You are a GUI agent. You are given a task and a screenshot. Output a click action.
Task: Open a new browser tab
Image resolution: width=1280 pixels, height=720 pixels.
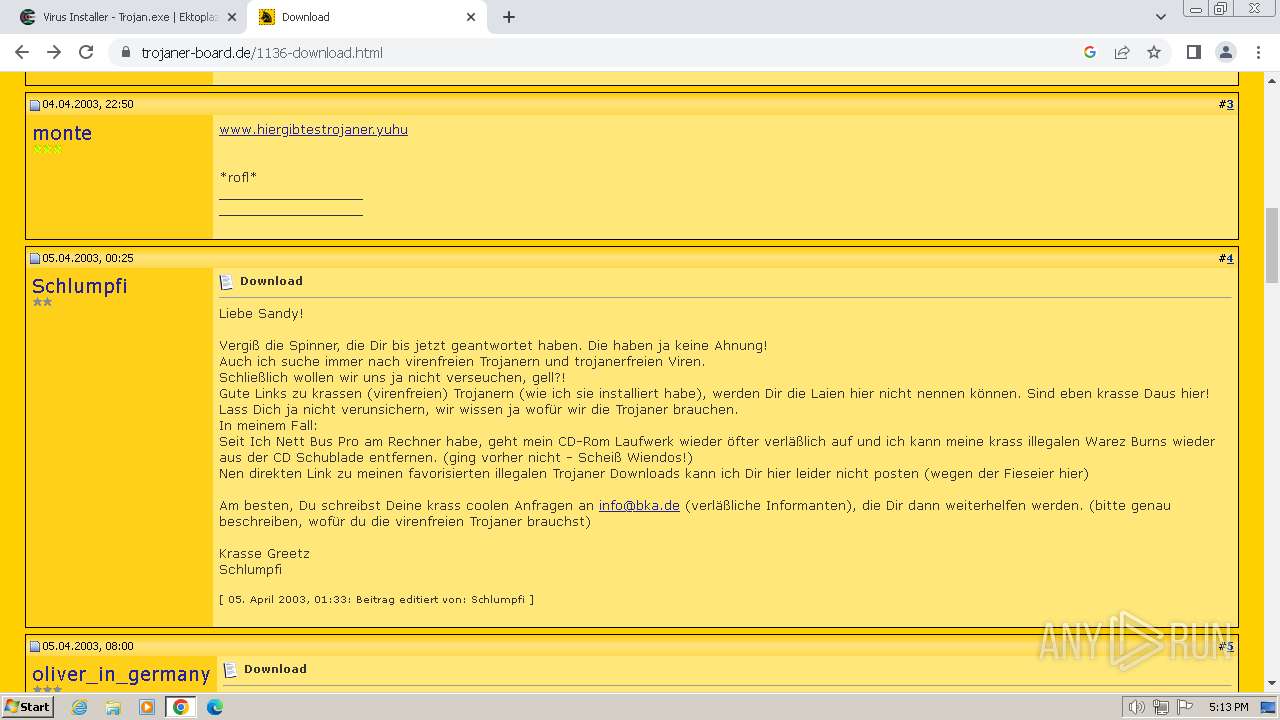[509, 17]
